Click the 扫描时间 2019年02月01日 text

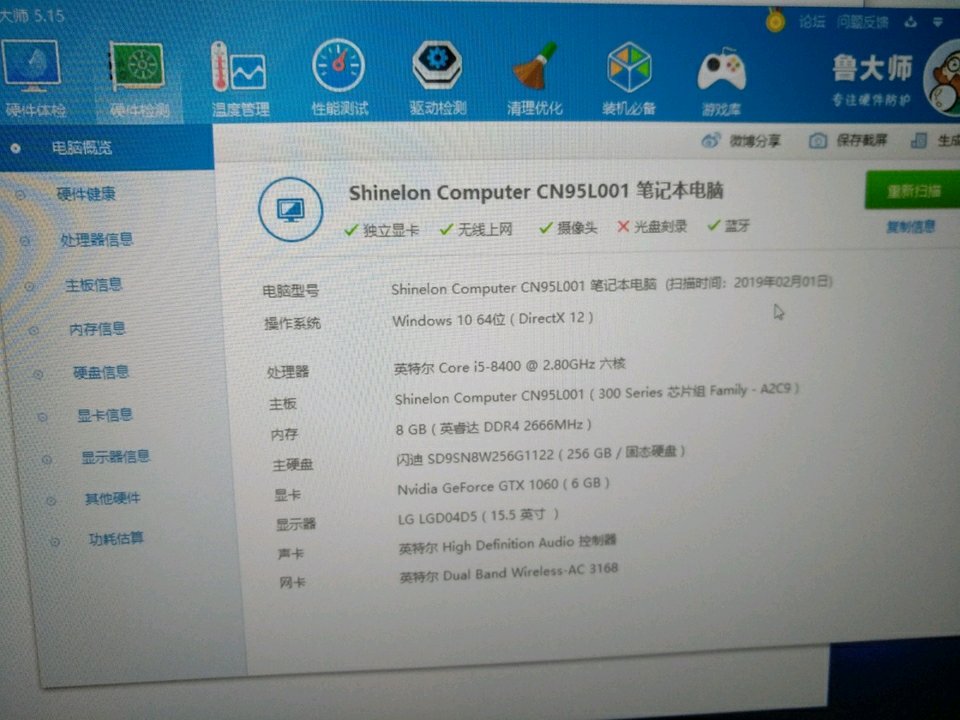749,282
